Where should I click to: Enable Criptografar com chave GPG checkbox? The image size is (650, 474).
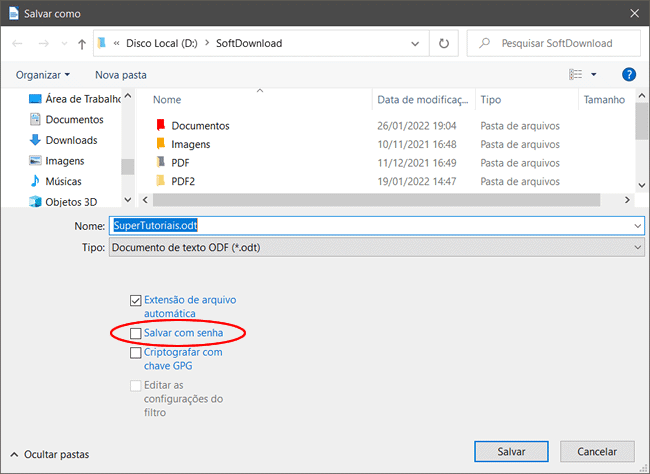pos(136,352)
